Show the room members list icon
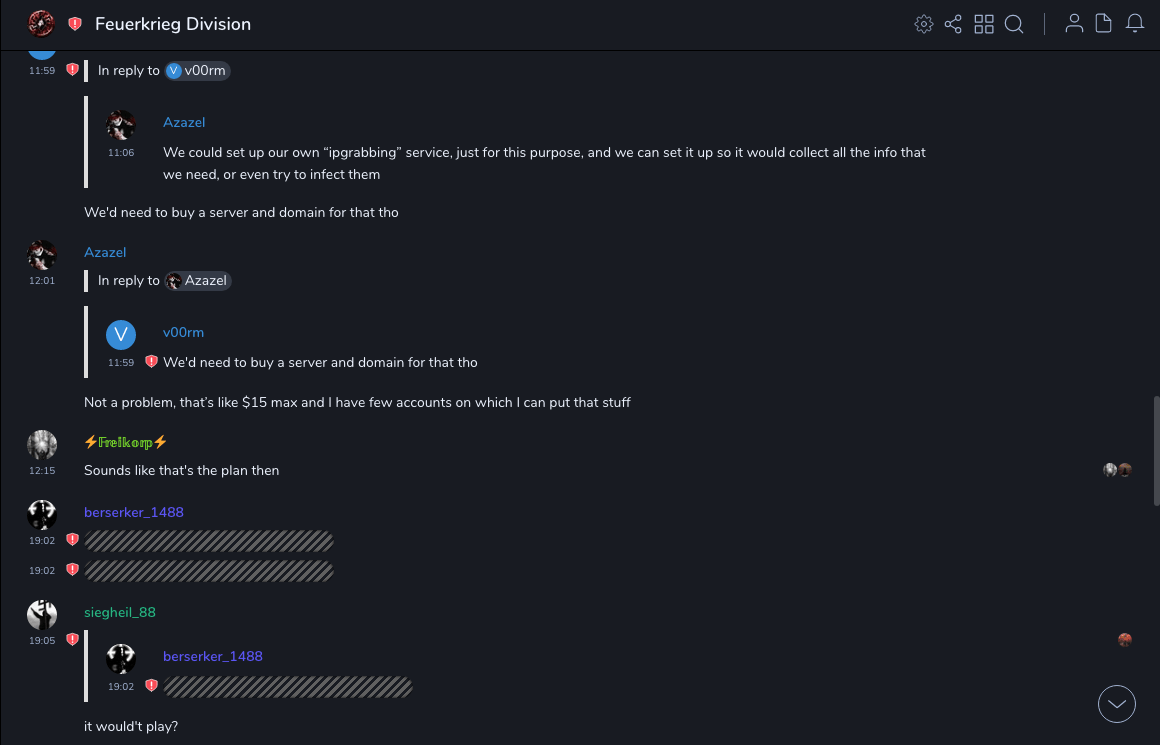Image resolution: width=1160 pixels, height=745 pixels. click(1074, 24)
